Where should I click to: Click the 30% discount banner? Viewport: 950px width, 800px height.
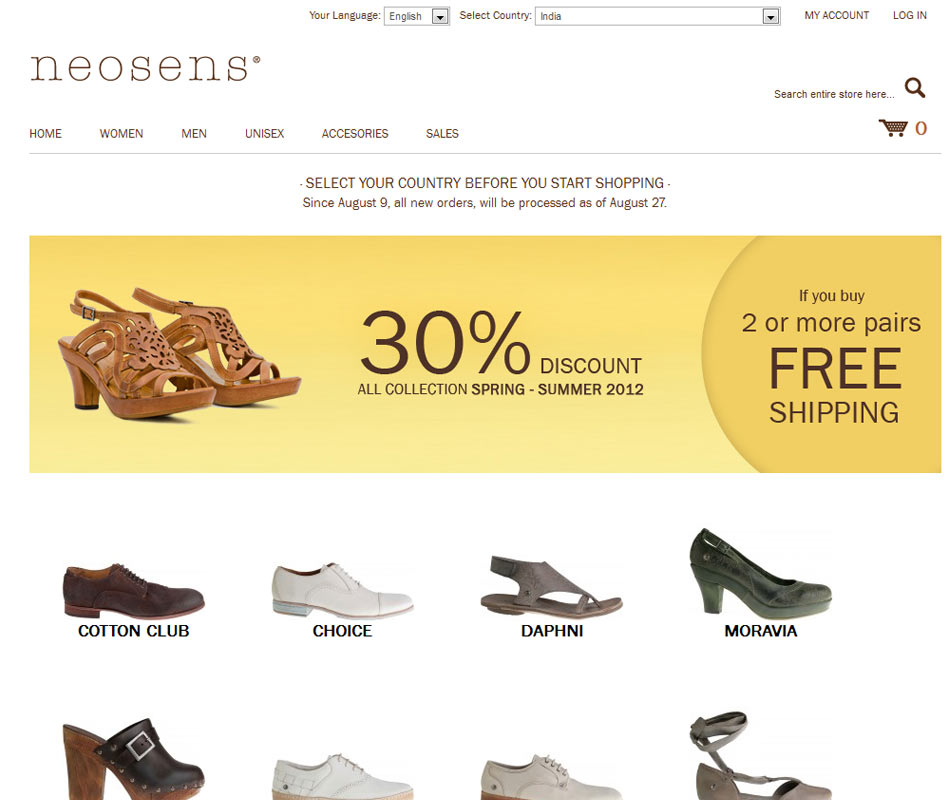[485, 354]
